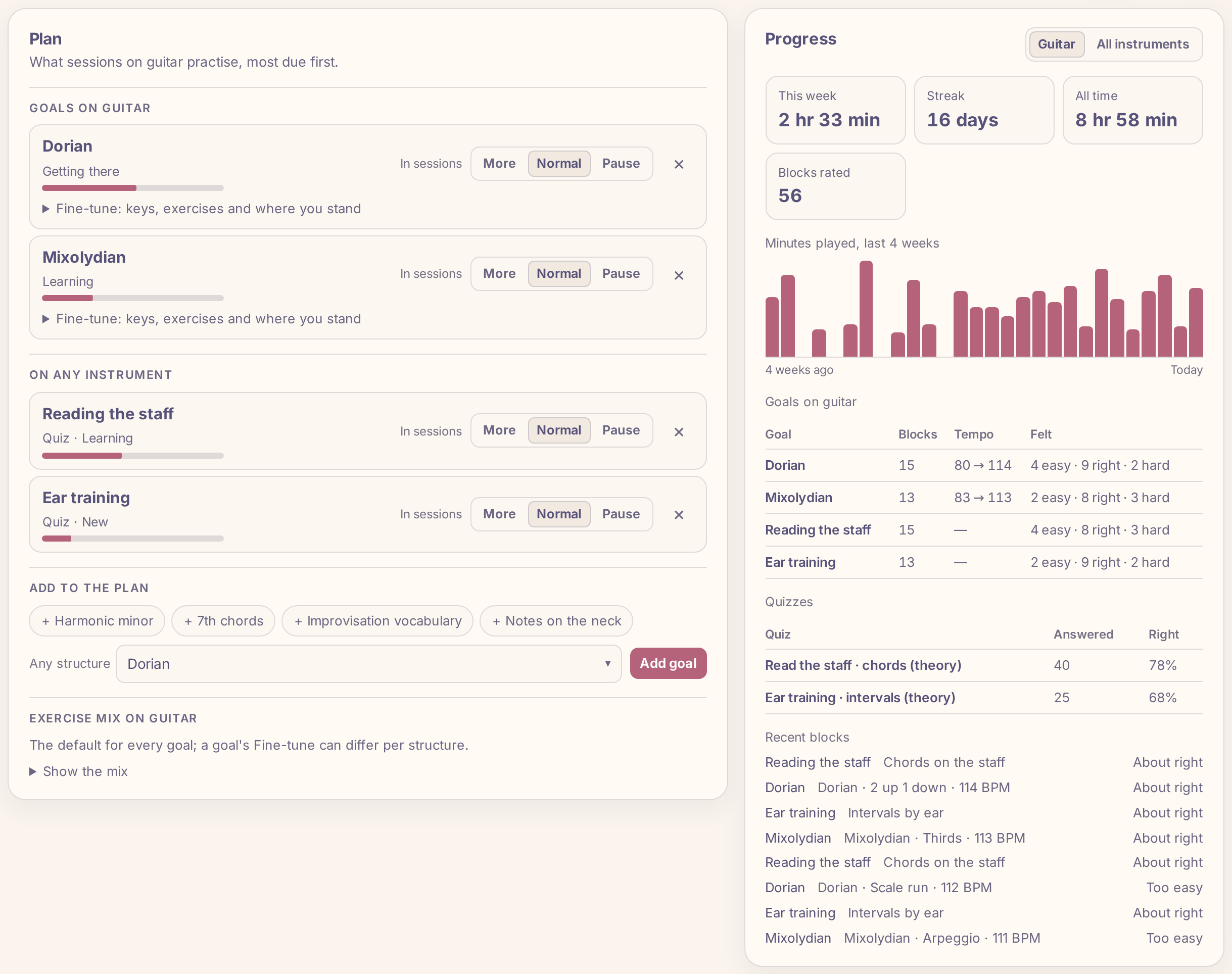Set Dorian sessions to Pause
Image resolution: width=1232 pixels, height=974 pixels.
click(x=621, y=164)
